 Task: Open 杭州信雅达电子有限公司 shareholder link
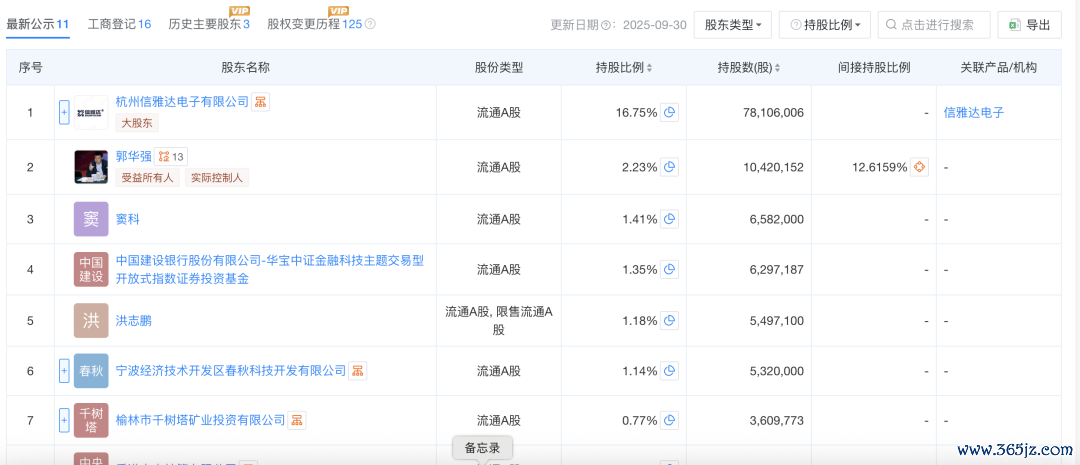click(182, 102)
